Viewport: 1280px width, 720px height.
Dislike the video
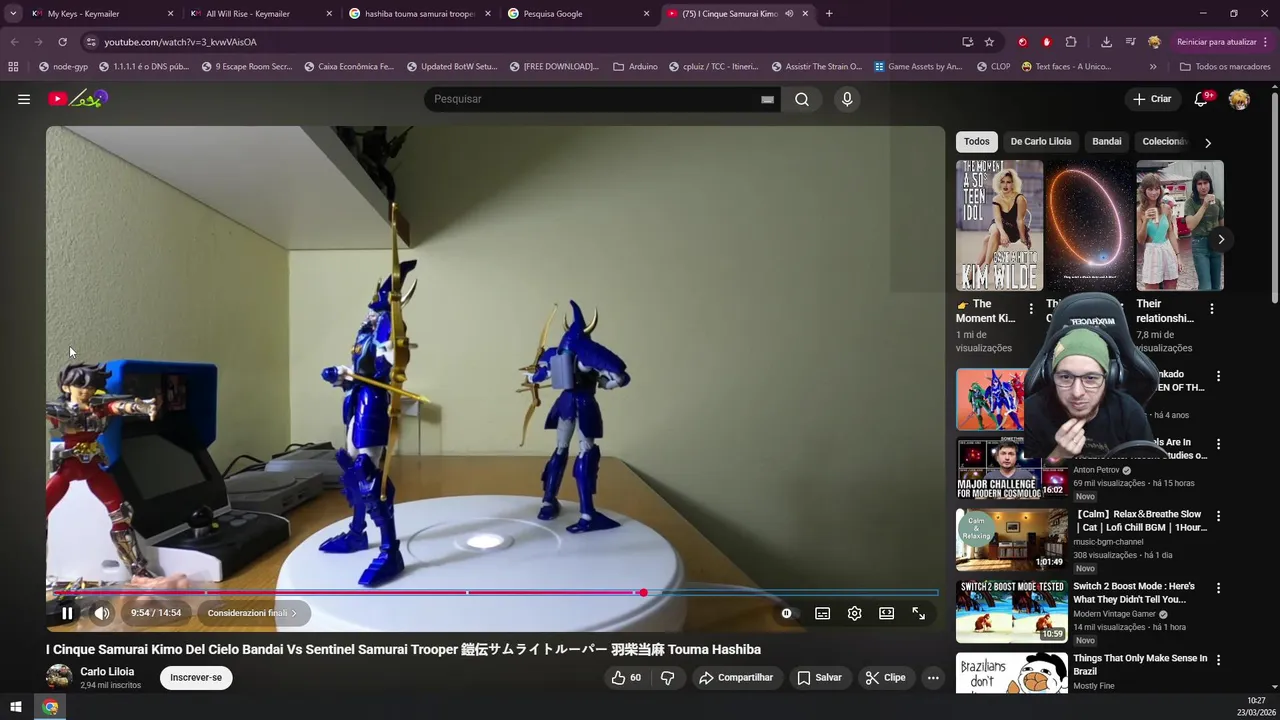click(667, 677)
